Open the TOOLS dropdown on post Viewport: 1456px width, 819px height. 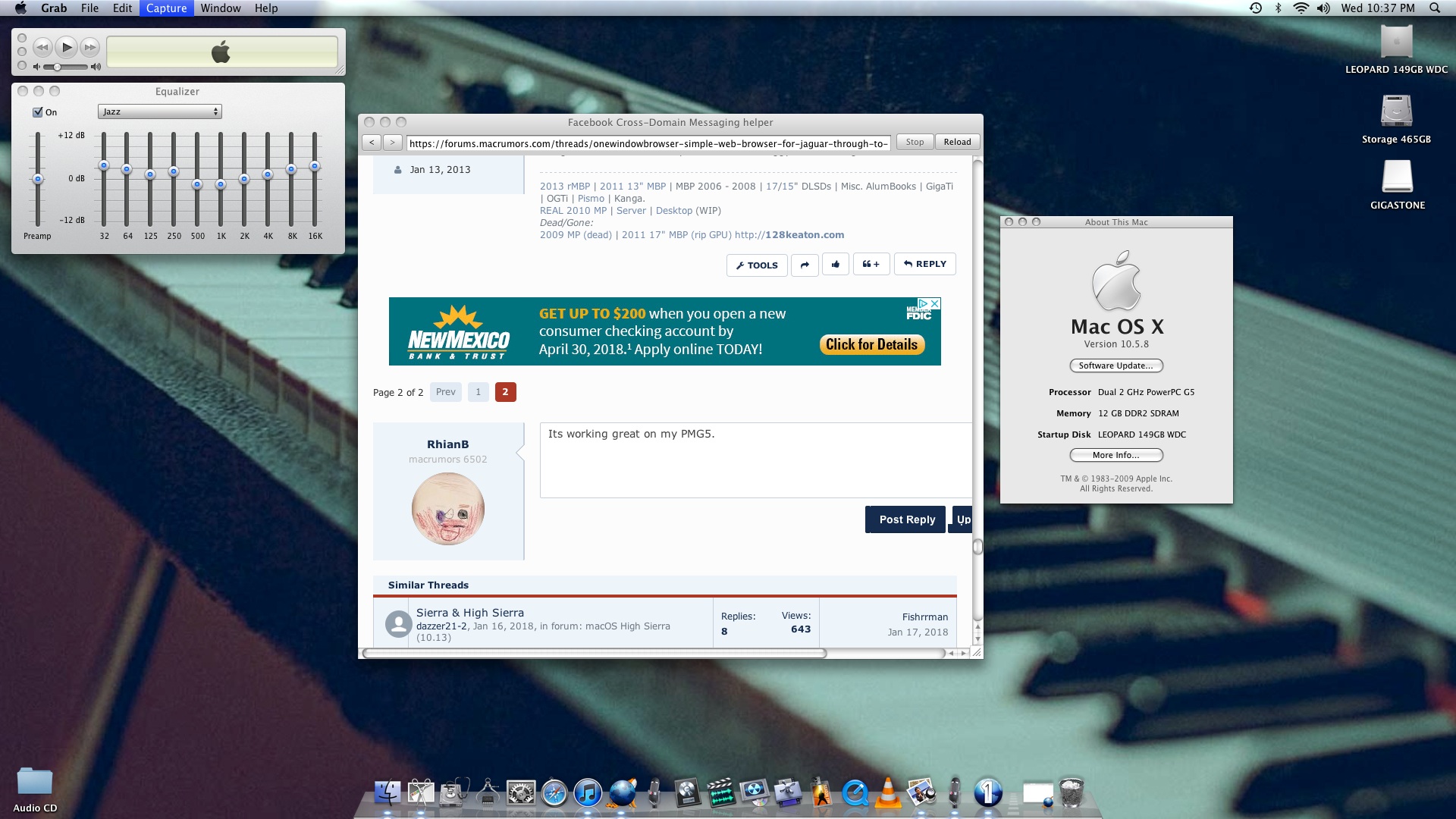click(757, 265)
